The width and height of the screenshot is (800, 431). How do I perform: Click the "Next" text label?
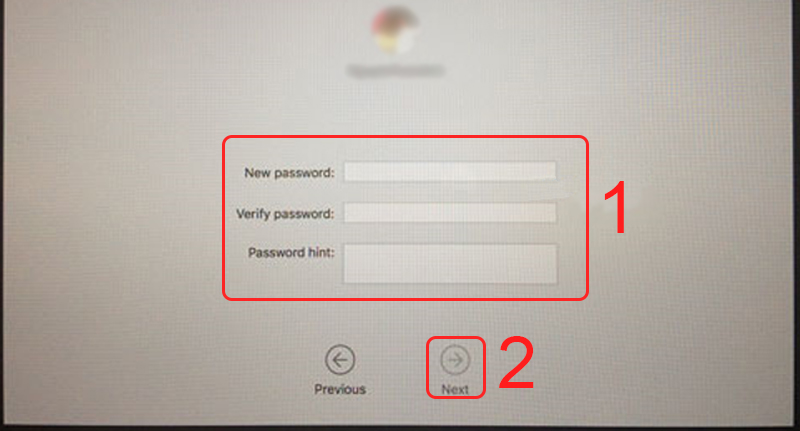pos(455,389)
